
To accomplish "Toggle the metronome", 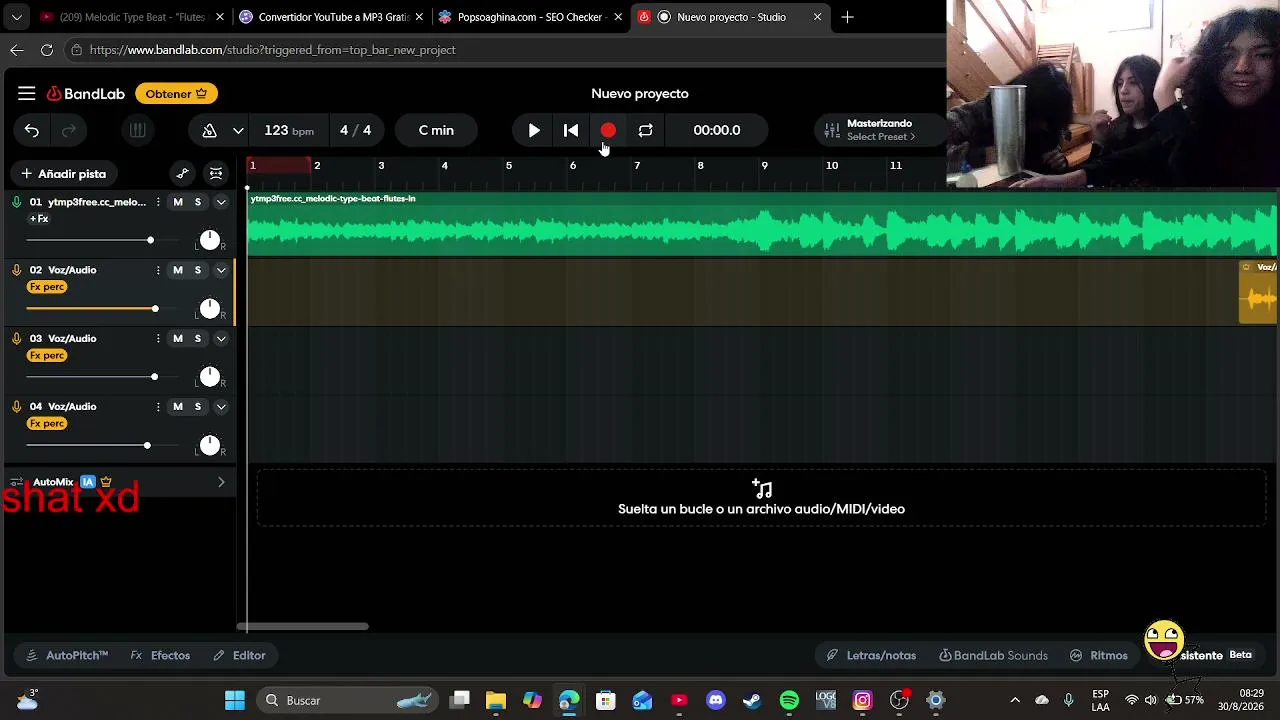I will [x=209, y=130].
